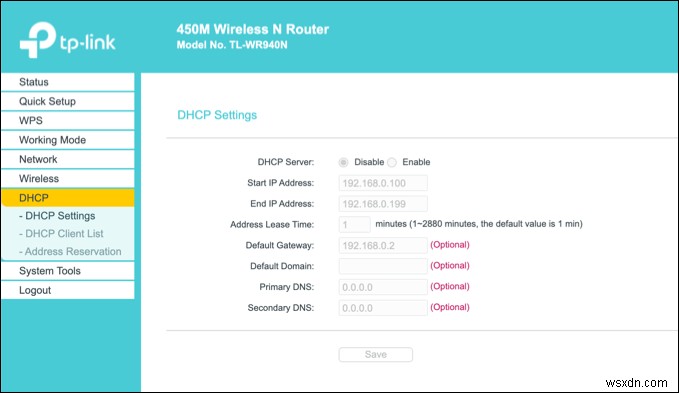The image size is (679, 393).
Task: Open the Network menu section
Action: coord(68,159)
